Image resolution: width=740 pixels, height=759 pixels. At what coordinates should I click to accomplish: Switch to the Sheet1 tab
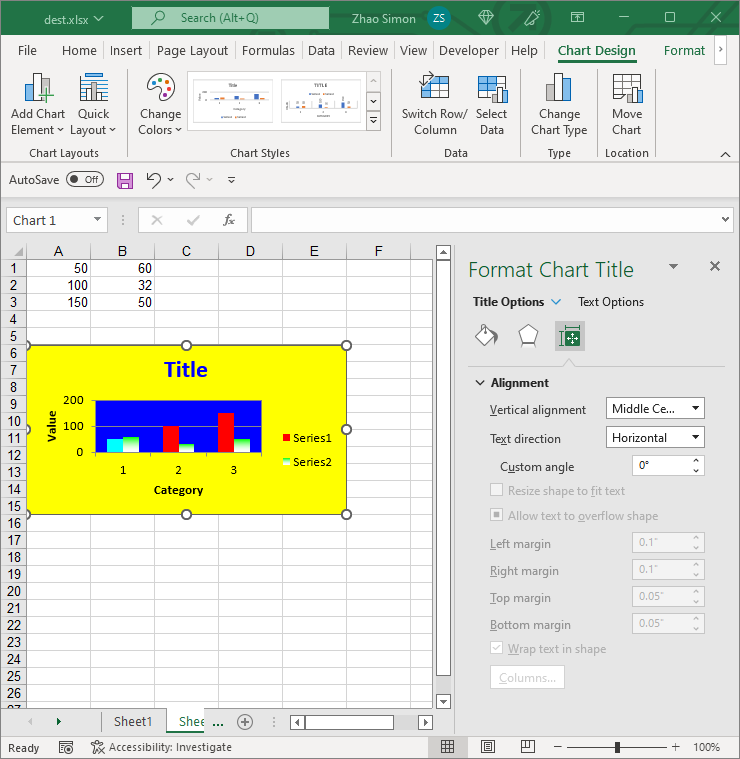tap(133, 722)
